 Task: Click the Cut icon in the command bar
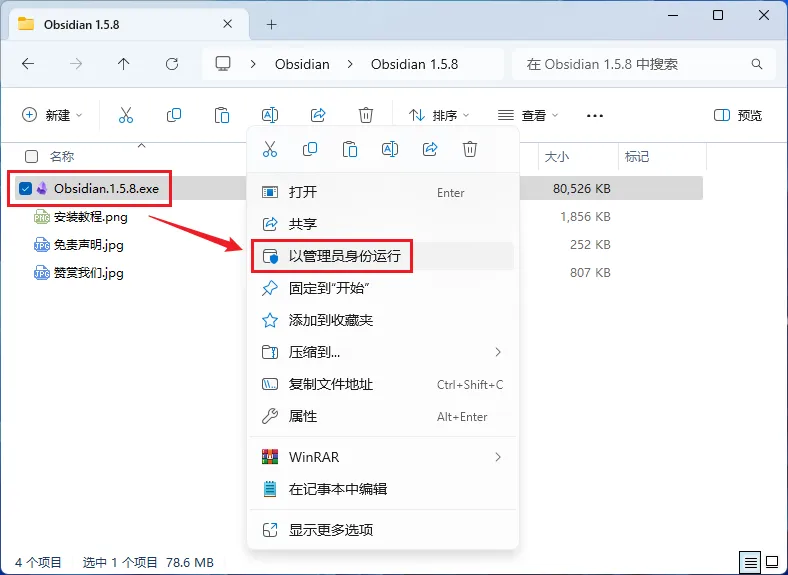pyautogui.click(x=126, y=115)
